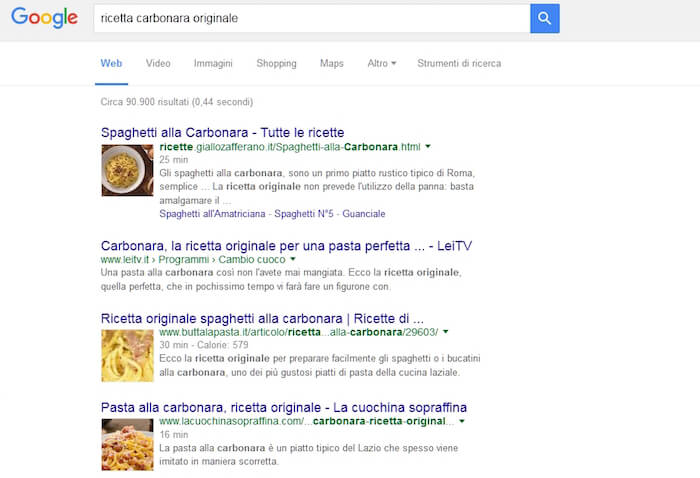The width and height of the screenshot is (700, 478).
Task: Click the lacuochinasopraffina carbonara thumbnail
Action: (127, 445)
